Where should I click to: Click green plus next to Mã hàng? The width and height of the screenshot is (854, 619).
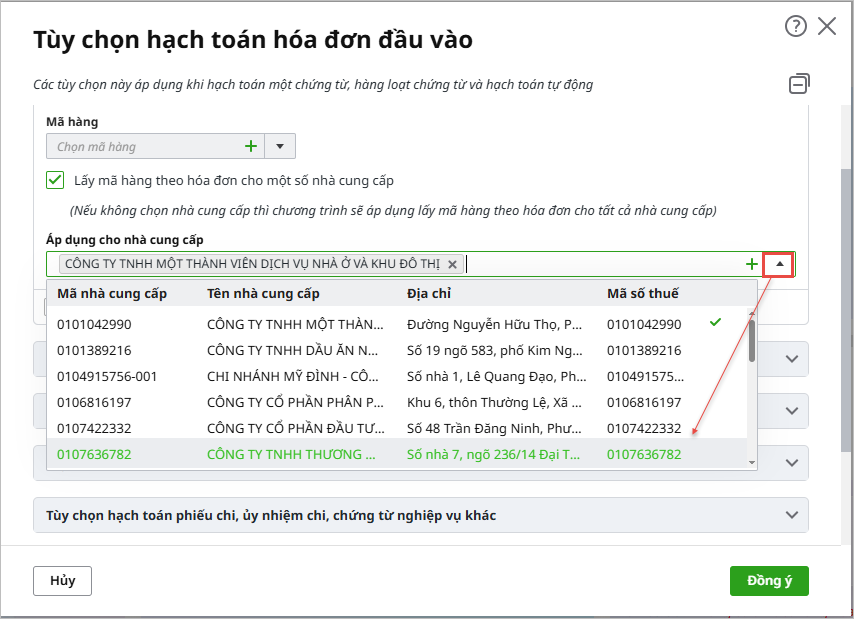[251, 147]
